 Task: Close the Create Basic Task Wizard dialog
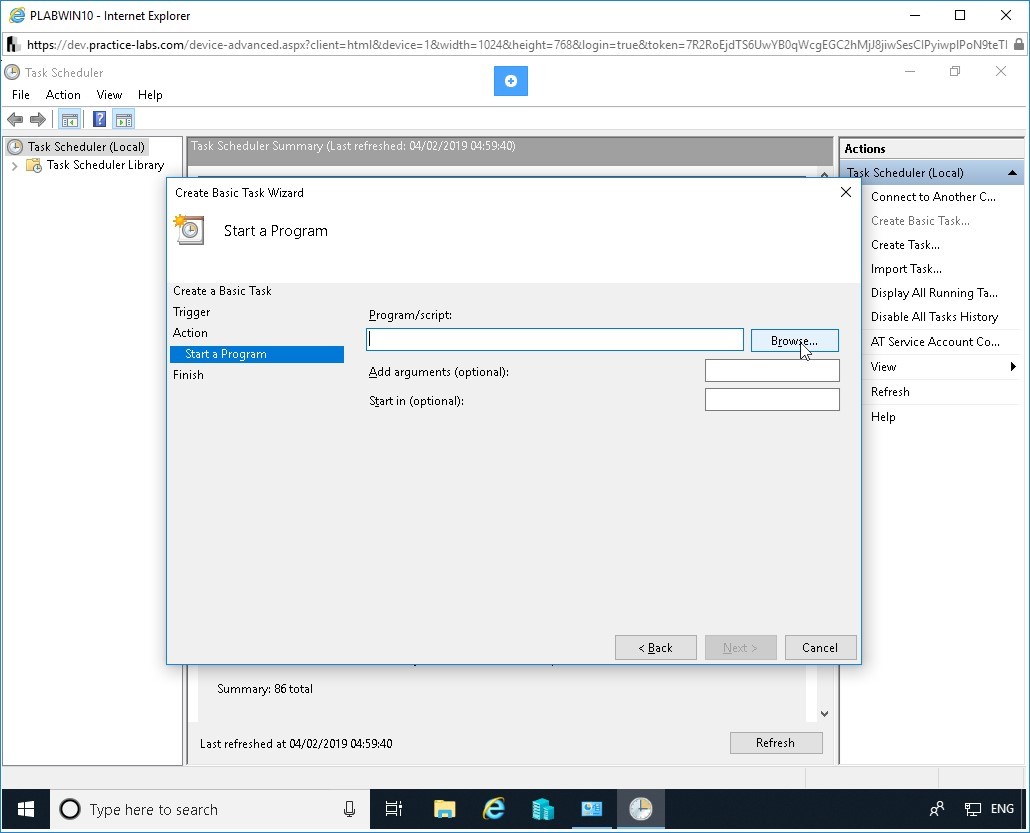(x=846, y=192)
